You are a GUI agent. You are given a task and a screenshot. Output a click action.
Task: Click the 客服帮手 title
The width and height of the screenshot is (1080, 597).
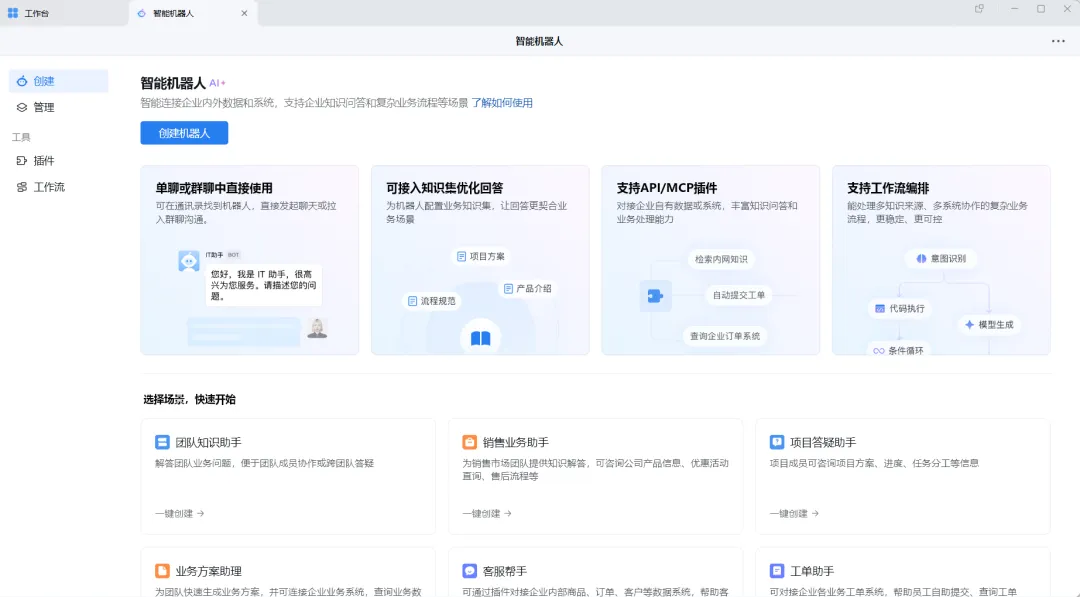[x=504, y=571]
